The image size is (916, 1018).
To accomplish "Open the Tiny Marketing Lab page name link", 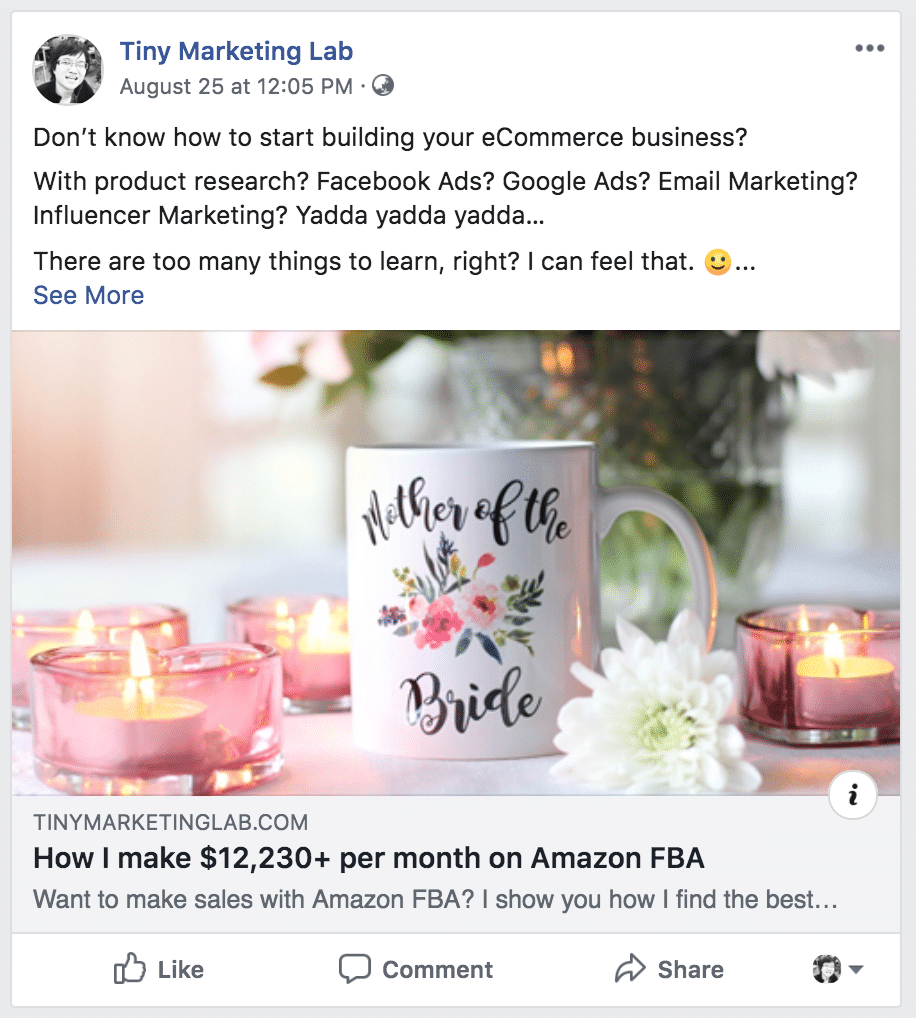I will [236, 51].
